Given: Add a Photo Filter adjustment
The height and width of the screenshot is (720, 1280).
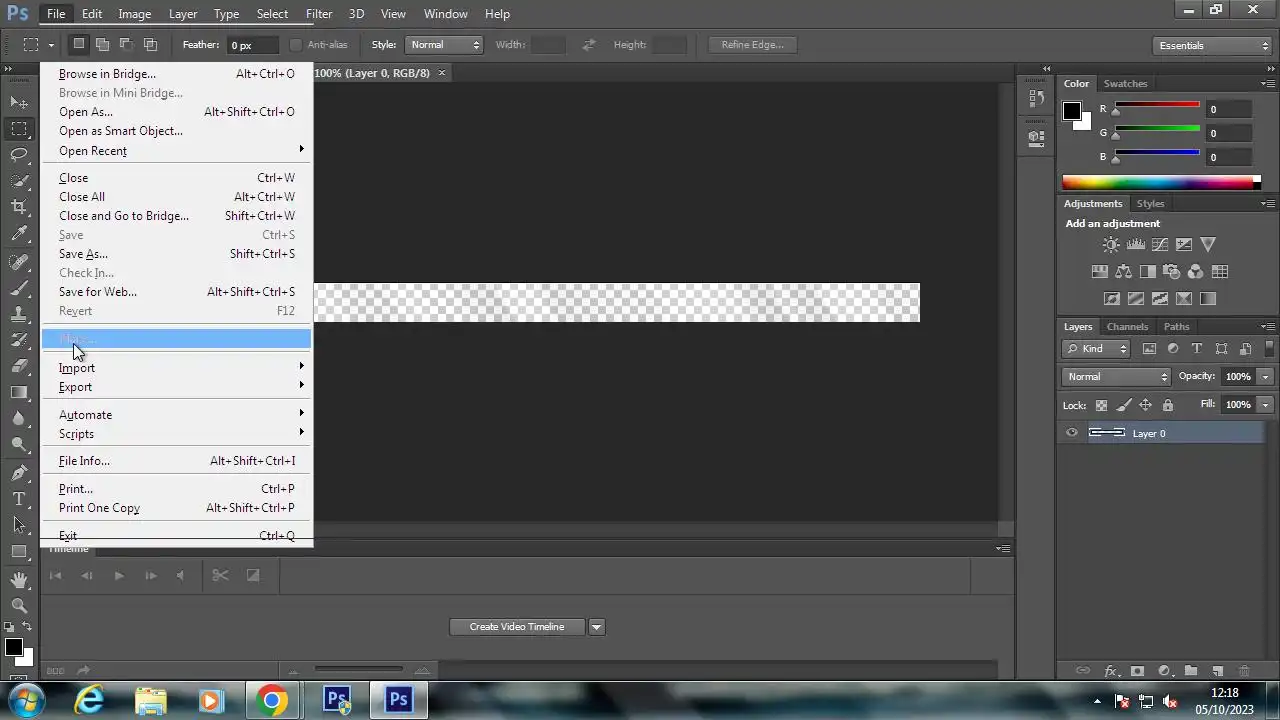Looking at the screenshot, I should coord(1172,271).
